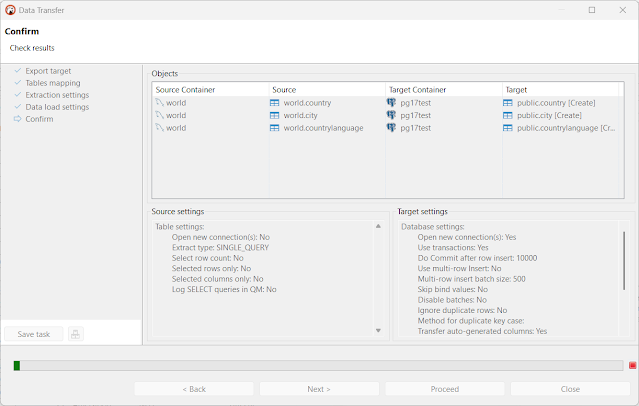This screenshot has width=639, height=406.
Task: Click the Close button
Action: [570, 389]
